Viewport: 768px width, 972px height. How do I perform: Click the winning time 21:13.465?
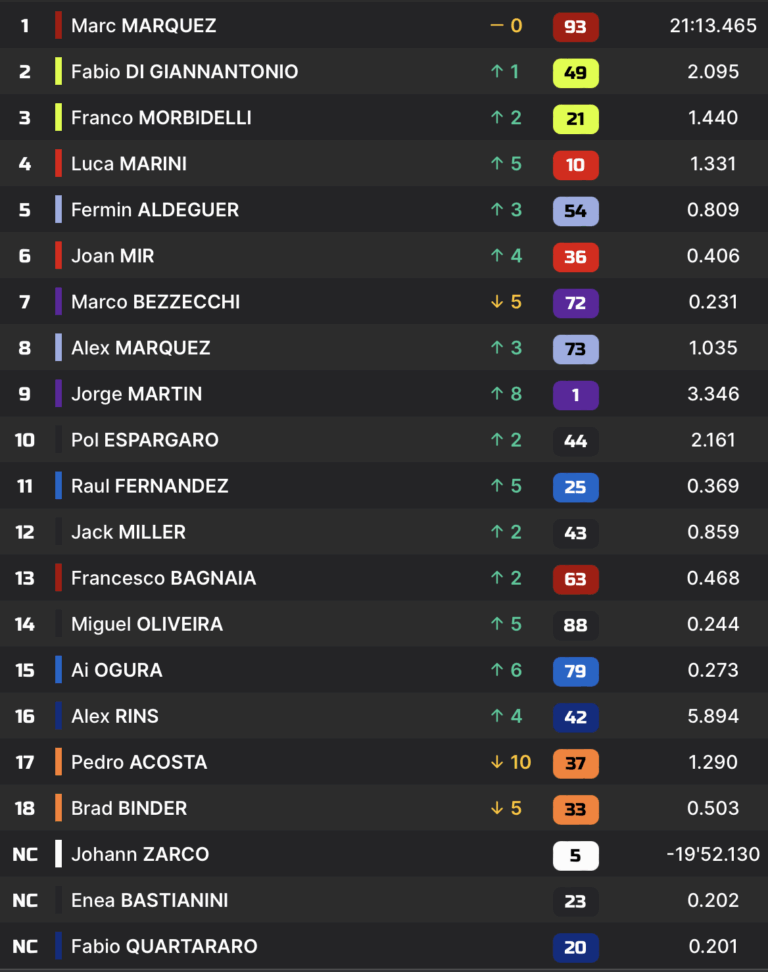[x=713, y=26]
